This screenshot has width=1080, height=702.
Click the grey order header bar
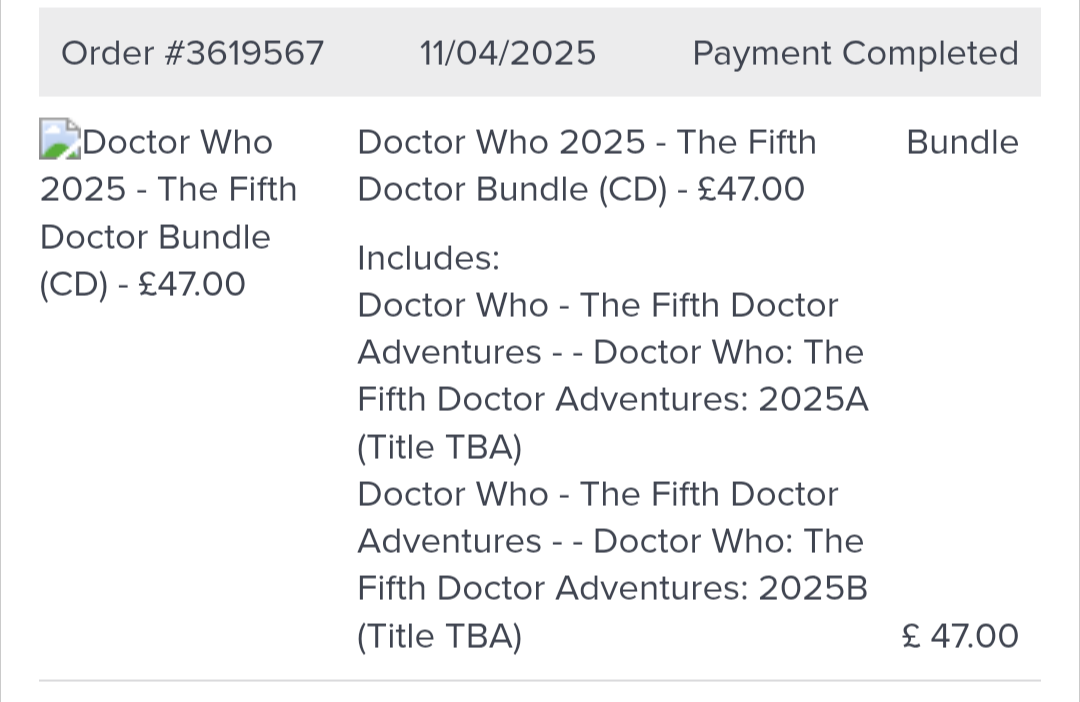tap(540, 52)
